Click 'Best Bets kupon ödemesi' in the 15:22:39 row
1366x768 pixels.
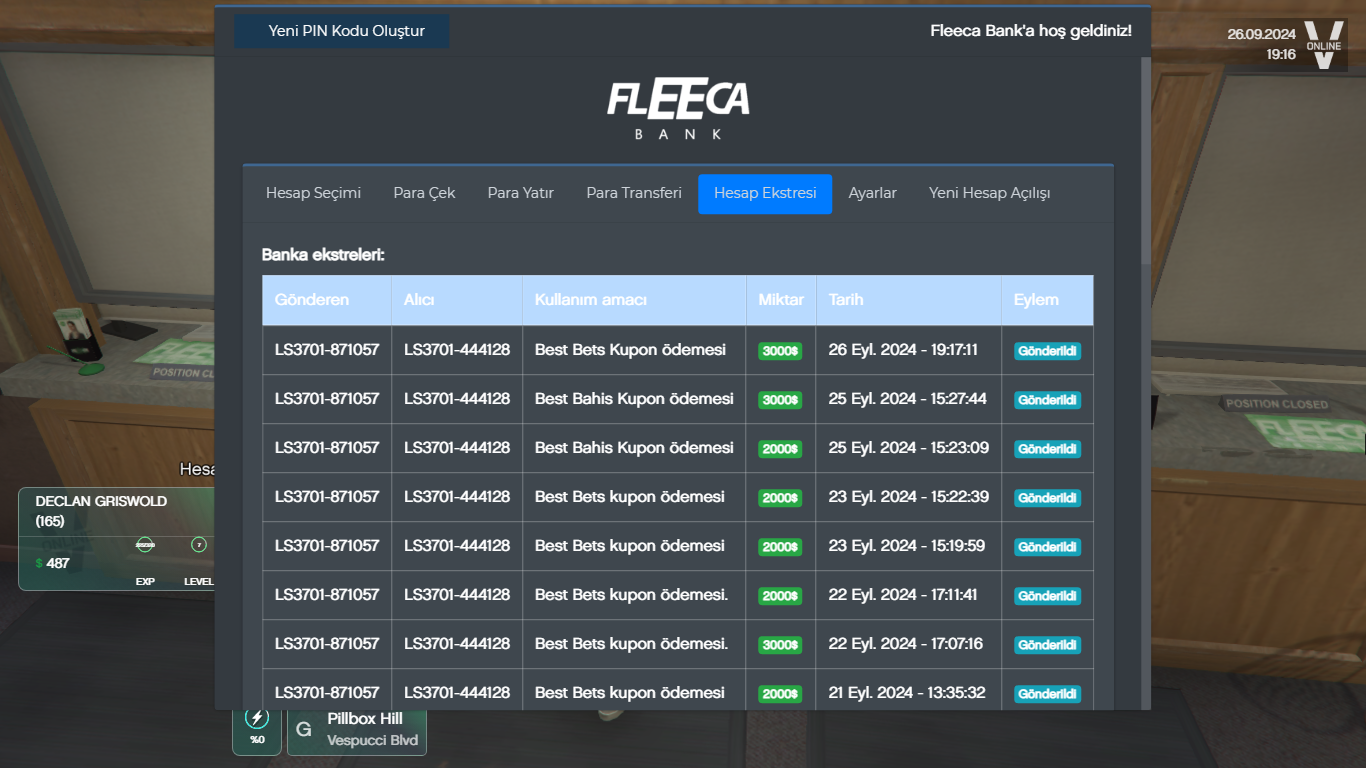point(630,497)
